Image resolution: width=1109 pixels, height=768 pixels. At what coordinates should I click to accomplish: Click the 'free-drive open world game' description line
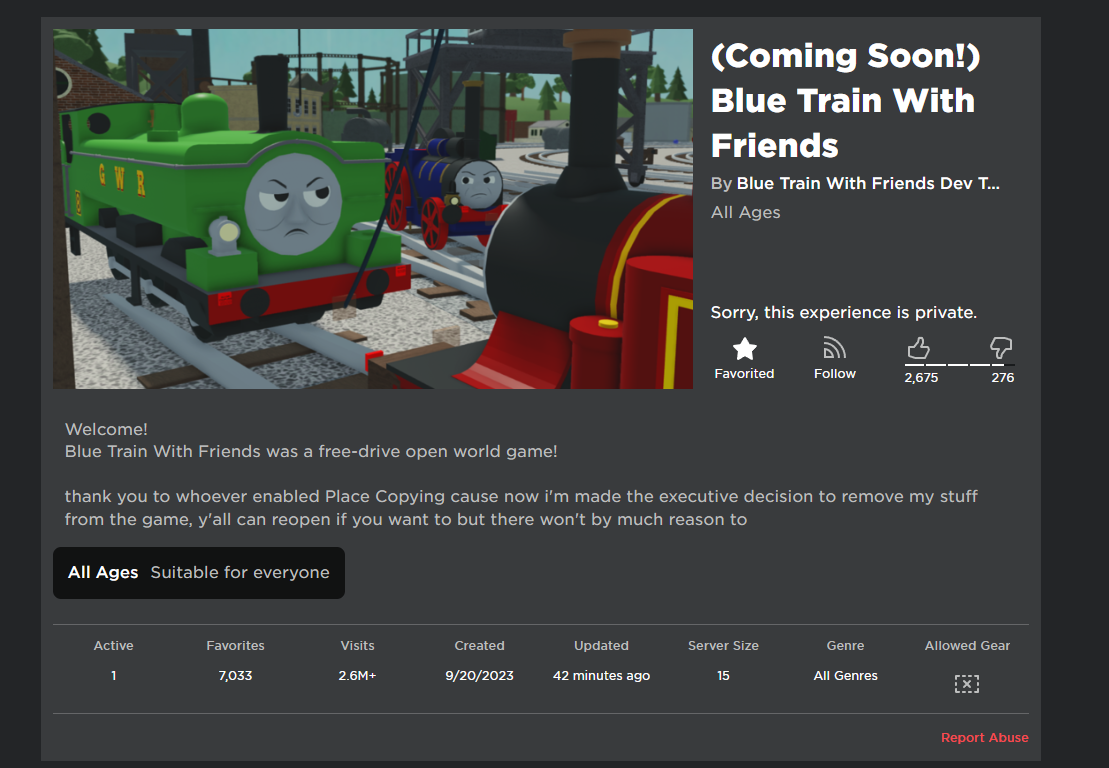(x=311, y=452)
